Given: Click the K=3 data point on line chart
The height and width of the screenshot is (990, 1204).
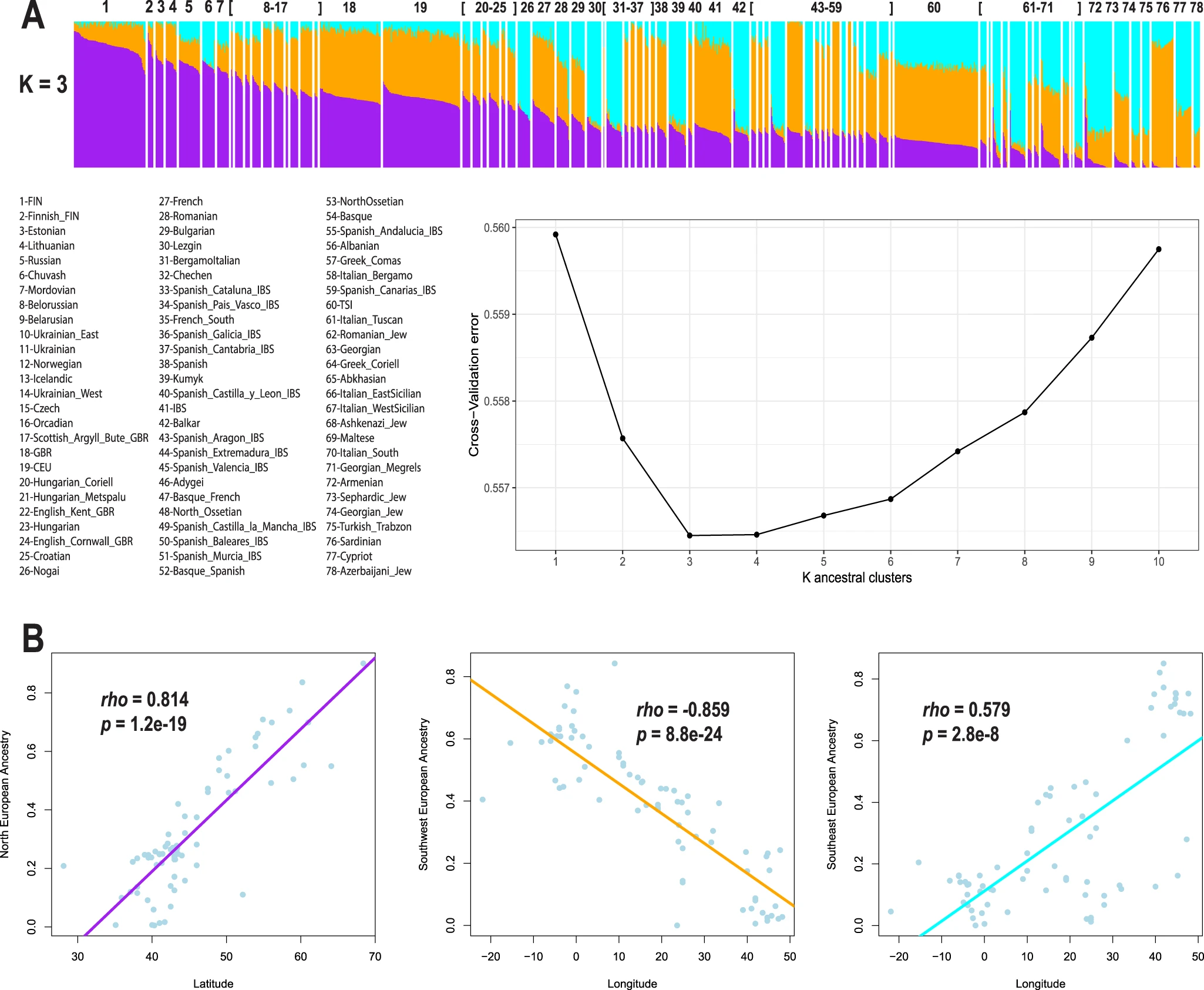Looking at the screenshot, I should tap(690, 535).
